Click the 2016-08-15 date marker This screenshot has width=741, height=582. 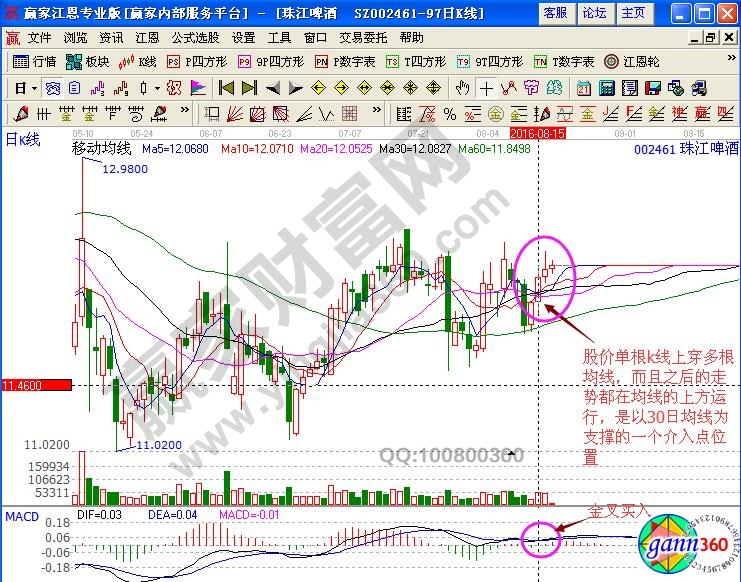point(538,134)
